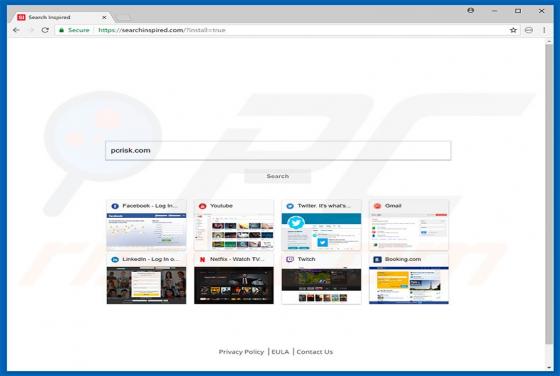This screenshot has width=560, height=376.
Task: Click the Booking.com favicon in tile
Action: [378, 260]
